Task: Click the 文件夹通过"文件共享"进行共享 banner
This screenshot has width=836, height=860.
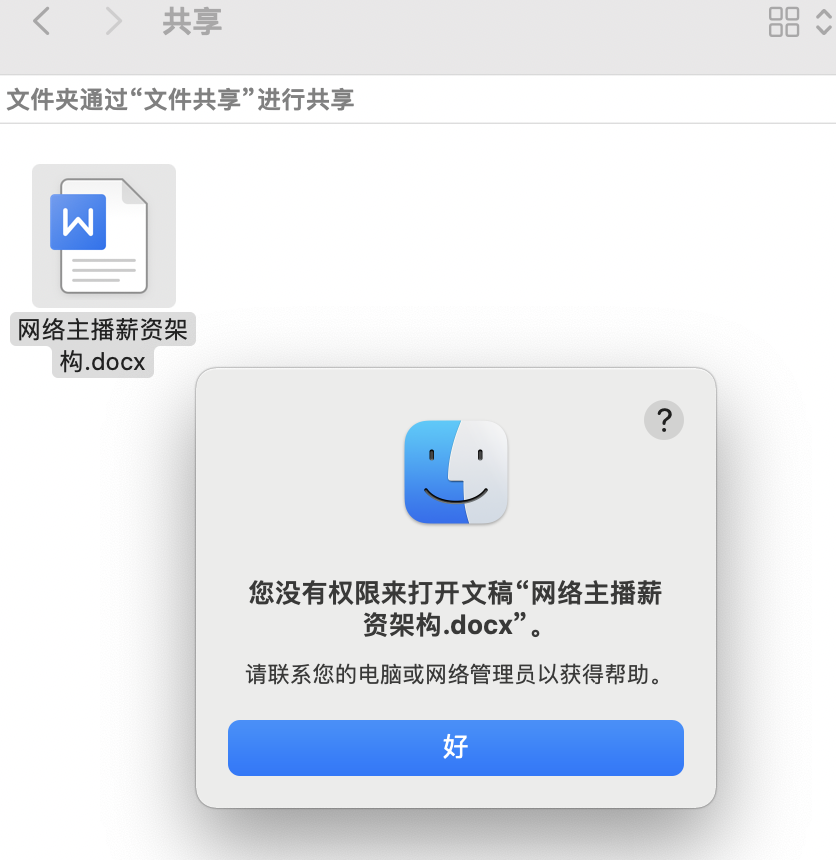Action: point(180,99)
